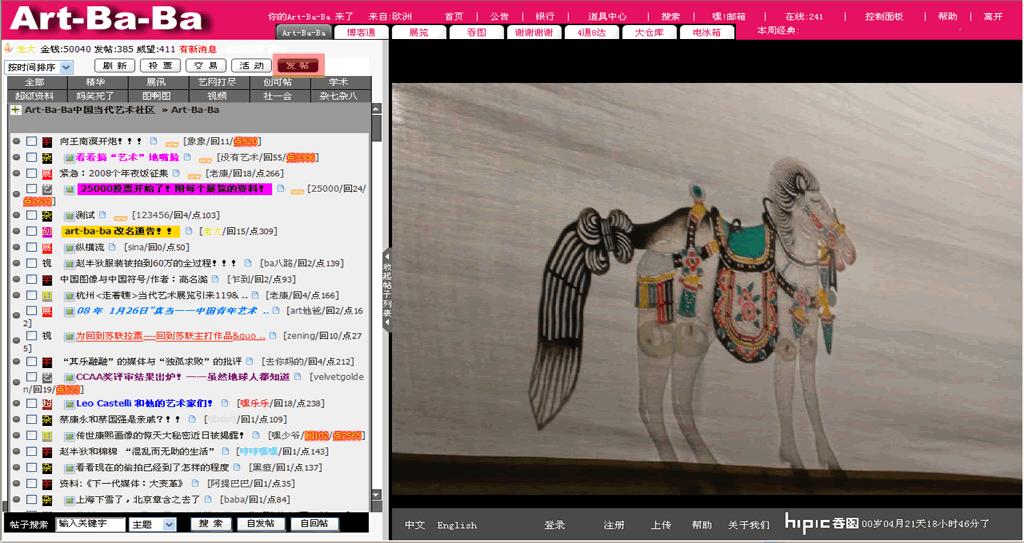Viewport: 1024px width, 543px height.
Task: Click the 自回帖 button
Action: point(313,523)
